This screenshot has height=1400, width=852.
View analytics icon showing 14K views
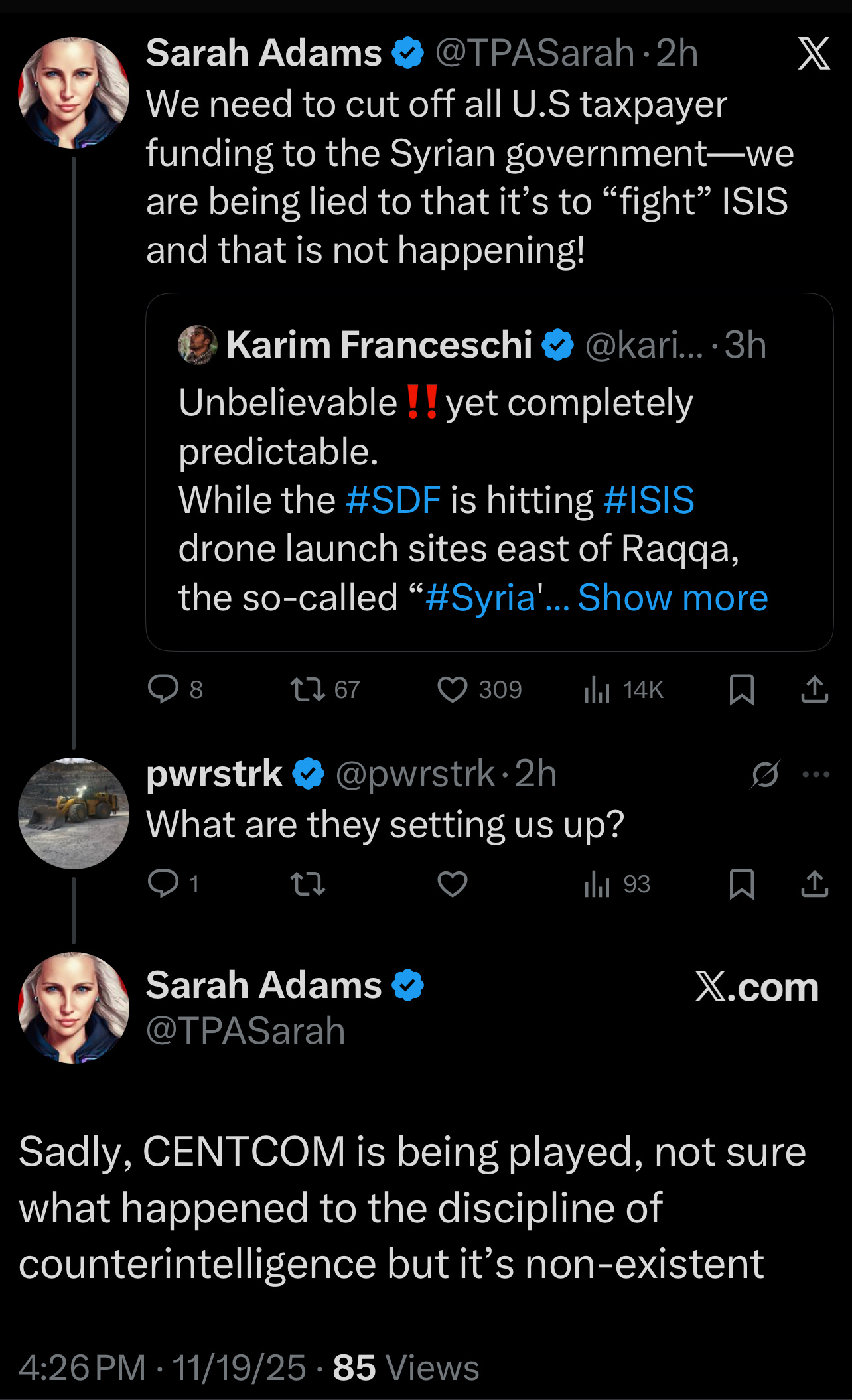point(597,689)
